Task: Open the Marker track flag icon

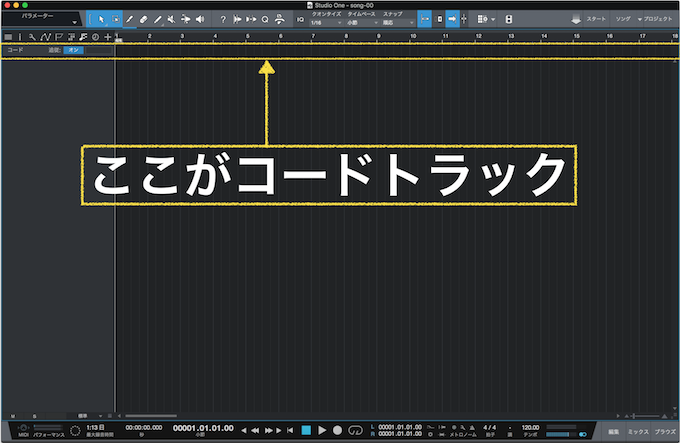Action: click(x=59, y=37)
